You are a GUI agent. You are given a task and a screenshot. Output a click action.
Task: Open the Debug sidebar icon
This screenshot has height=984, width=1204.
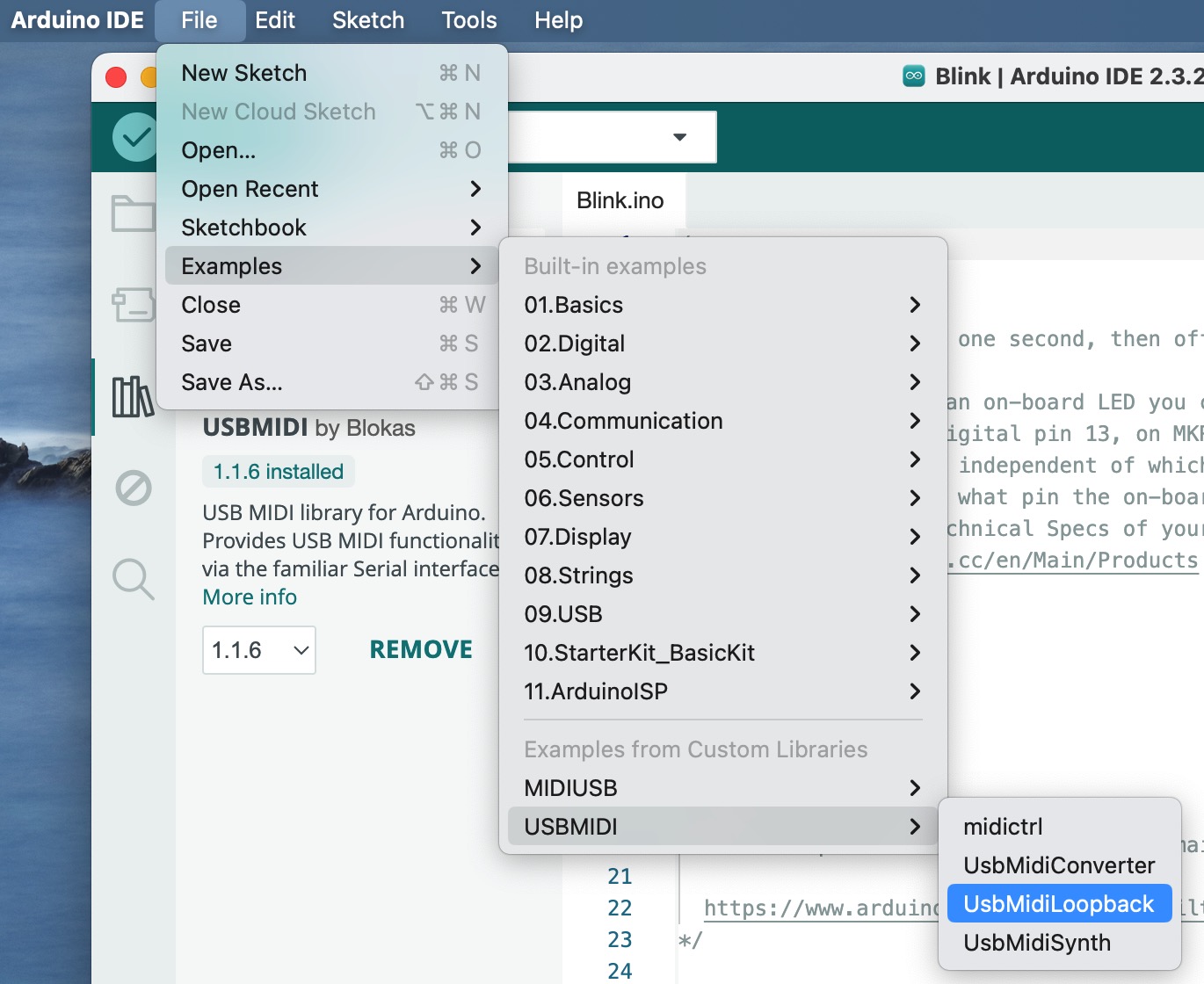tap(134, 488)
